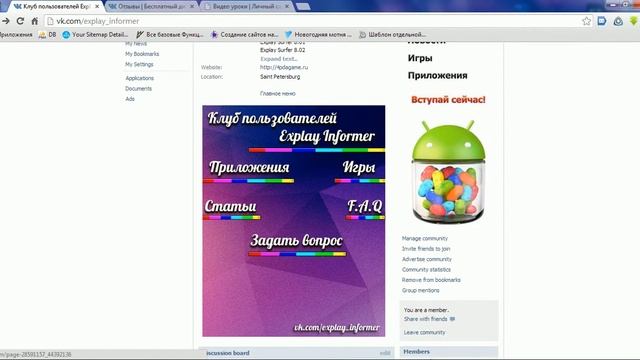Click Приложения in the purple banner menu
The image size is (640, 360).
(x=249, y=167)
